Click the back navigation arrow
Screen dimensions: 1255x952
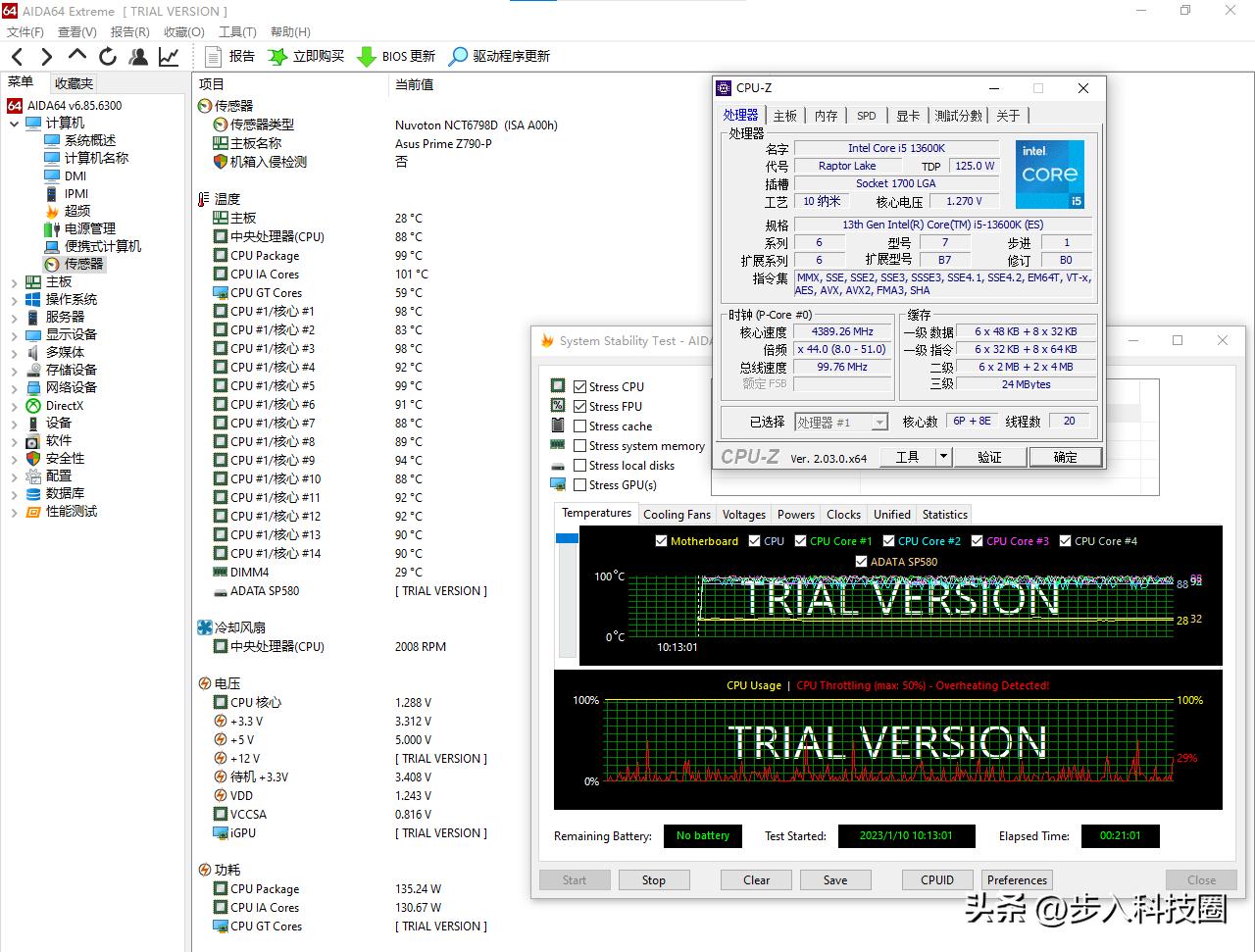click(x=17, y=56)
